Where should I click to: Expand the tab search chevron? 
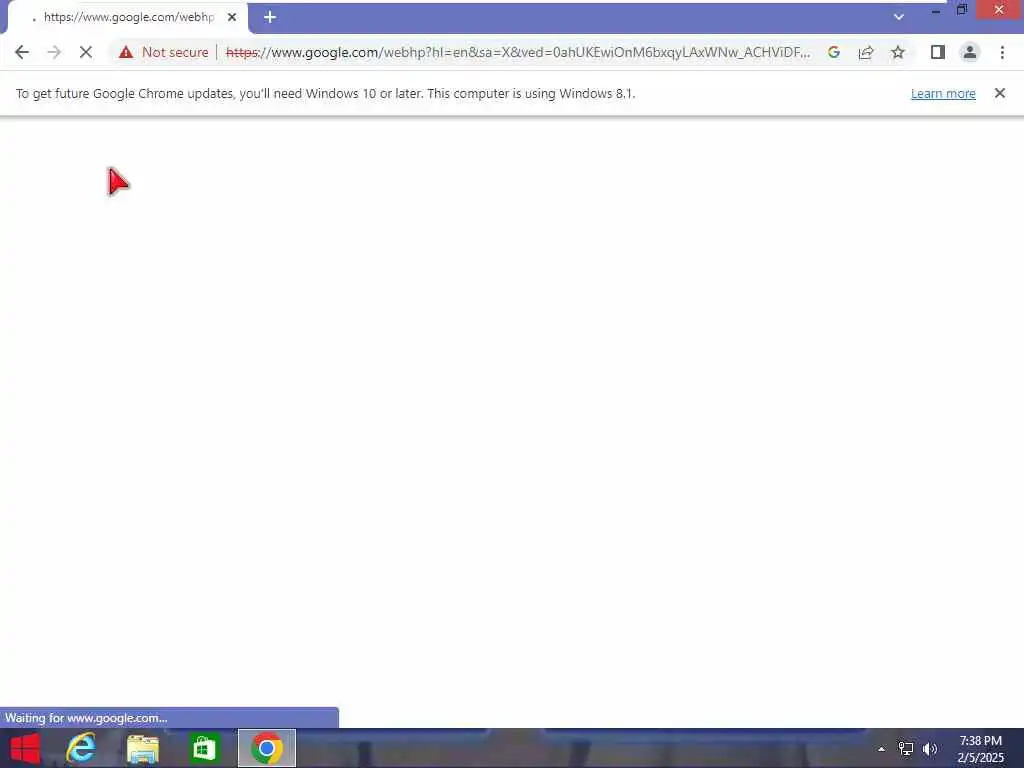pos(899,17)
